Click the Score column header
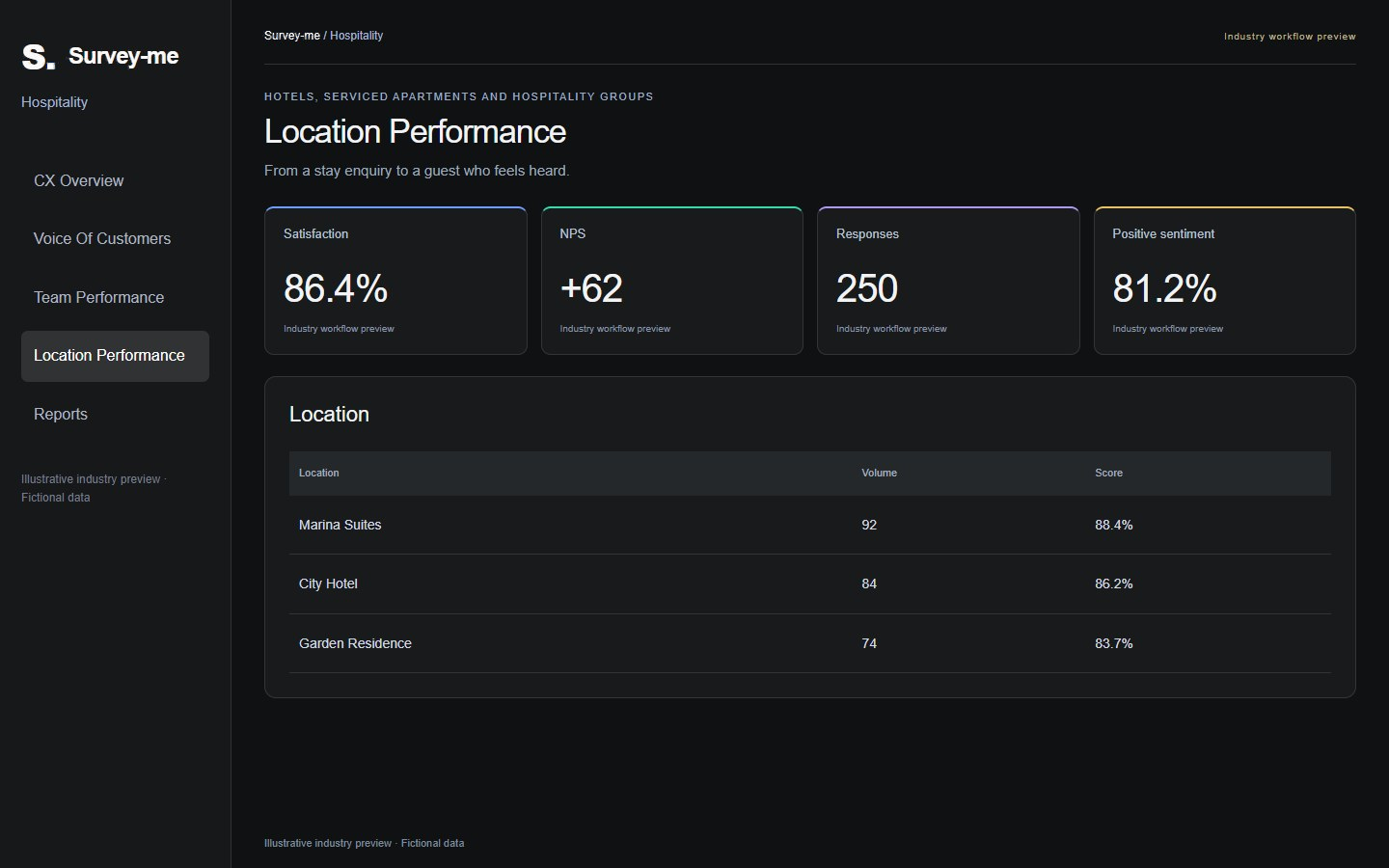Viewport: 1389px width, 868px height. pos(1108,474)
